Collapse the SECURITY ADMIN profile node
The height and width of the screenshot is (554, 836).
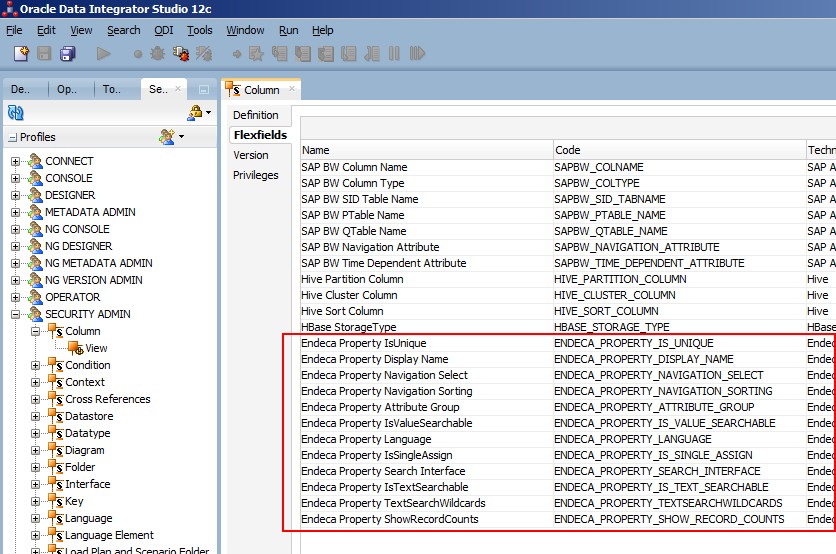pyautogui.click(x=16, y=314)
